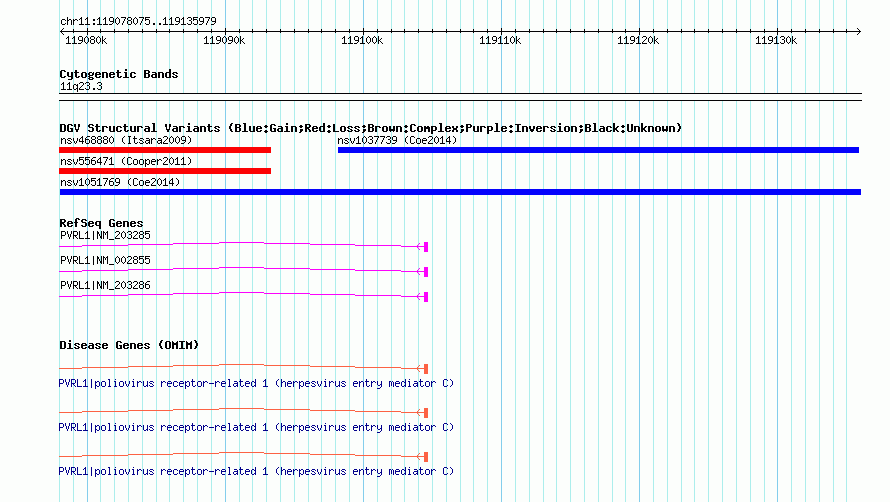
Task: Click the 119130k ruler tick label
Action: pos(776,40)
